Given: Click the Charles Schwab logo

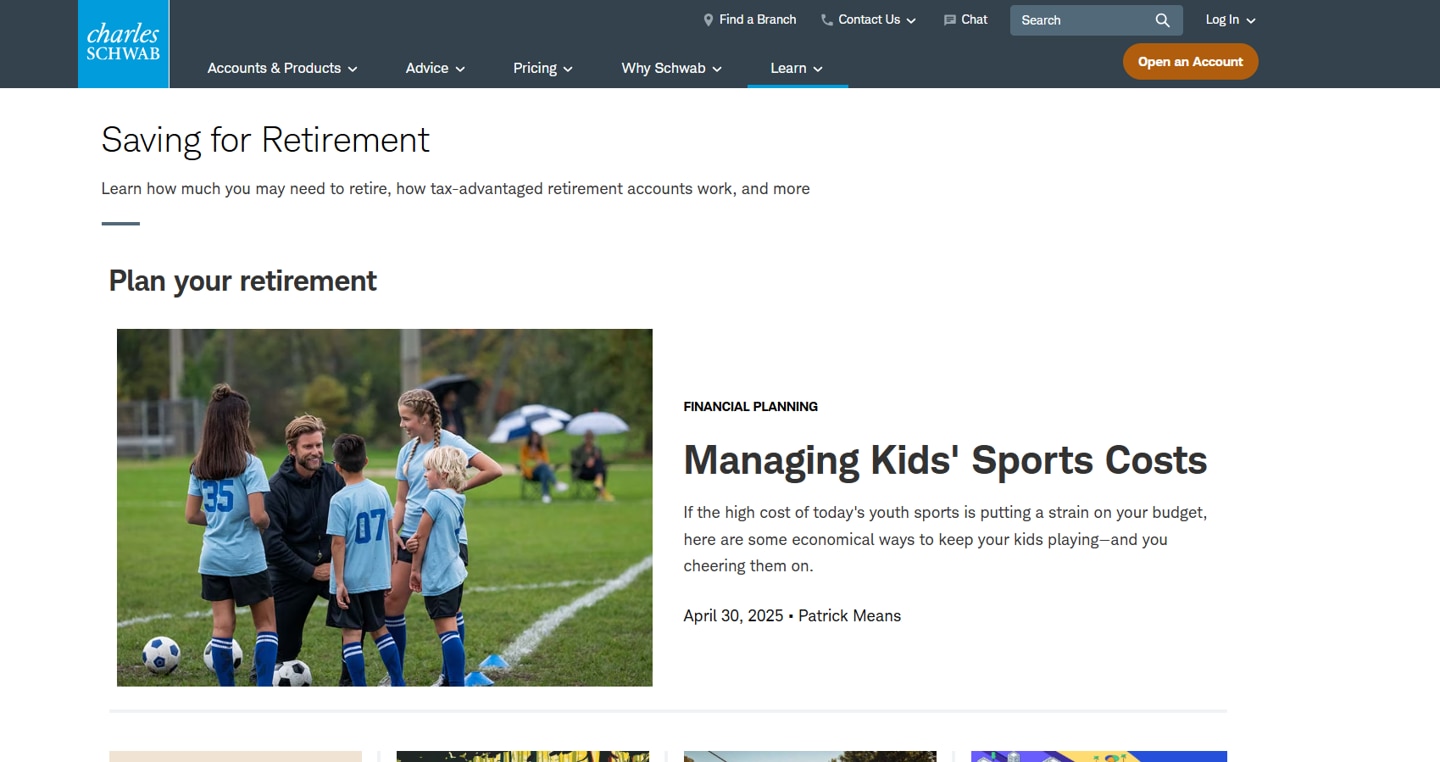Looking at the screenshot, I should [124, 44].
